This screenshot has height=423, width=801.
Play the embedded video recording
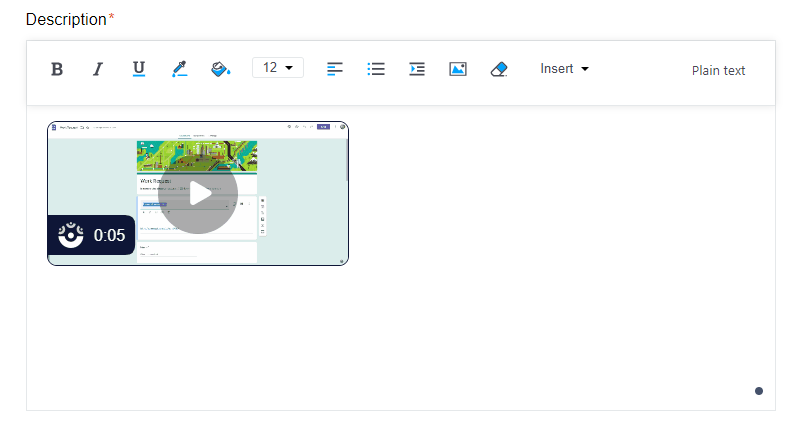[198, 194]
